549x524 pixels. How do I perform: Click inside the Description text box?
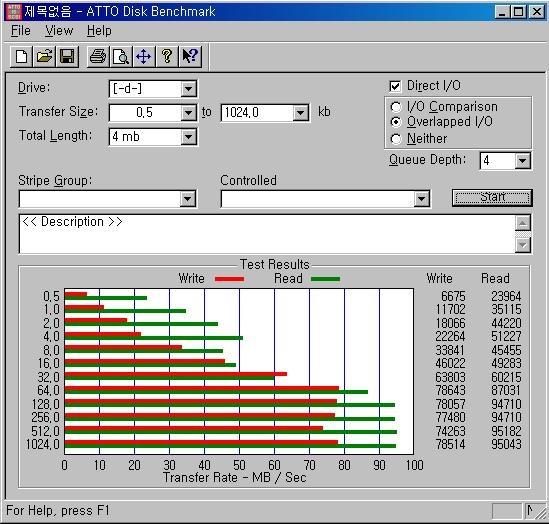coord(267,234)
